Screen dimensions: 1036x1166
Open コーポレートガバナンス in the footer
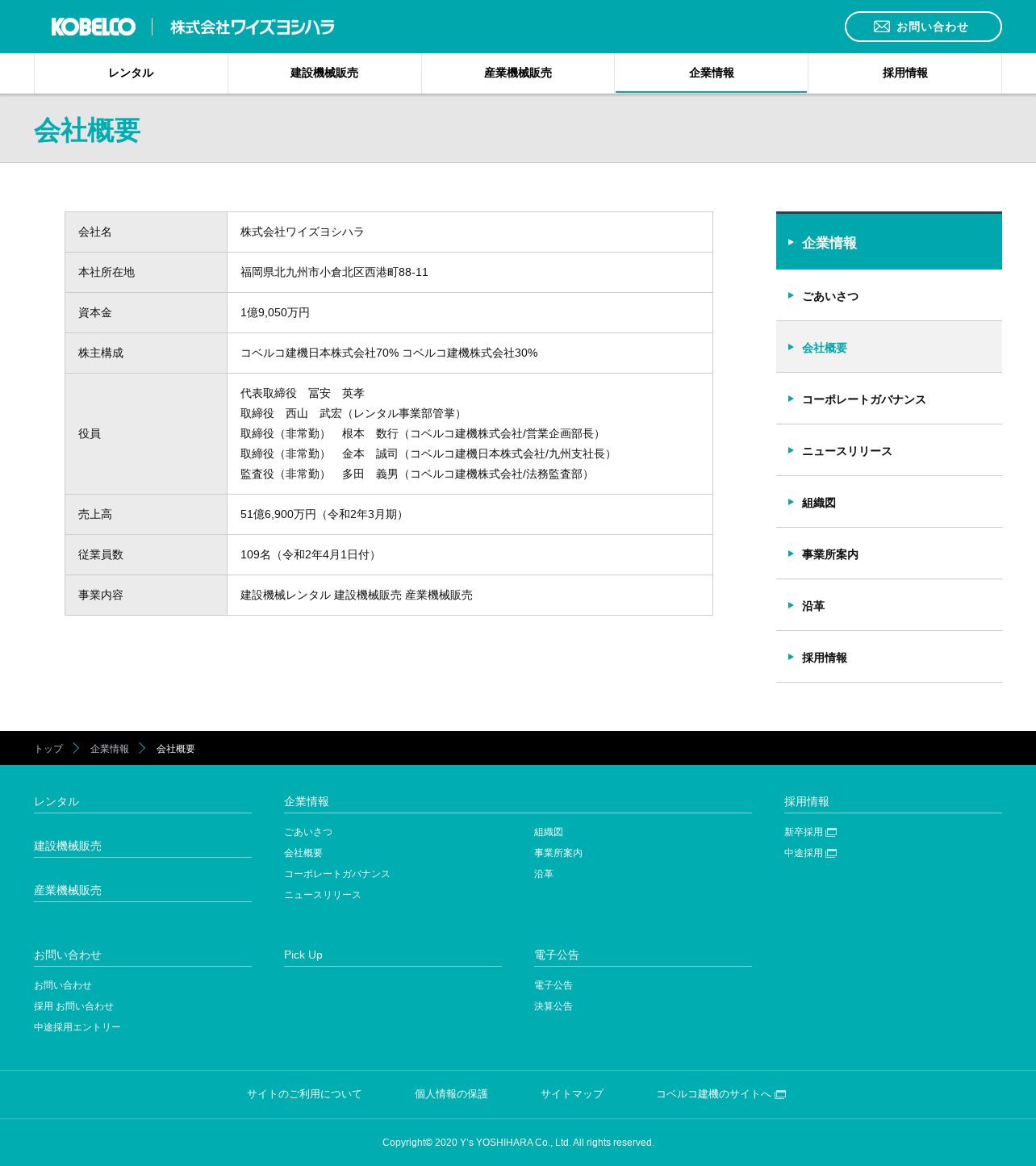tap(337, 874)
